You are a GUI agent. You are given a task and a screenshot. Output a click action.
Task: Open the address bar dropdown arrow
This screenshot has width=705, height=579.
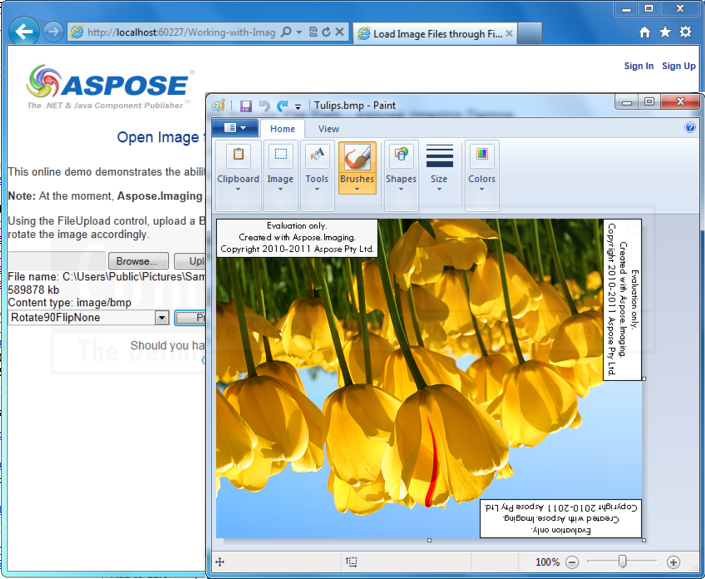coord(299,32)
